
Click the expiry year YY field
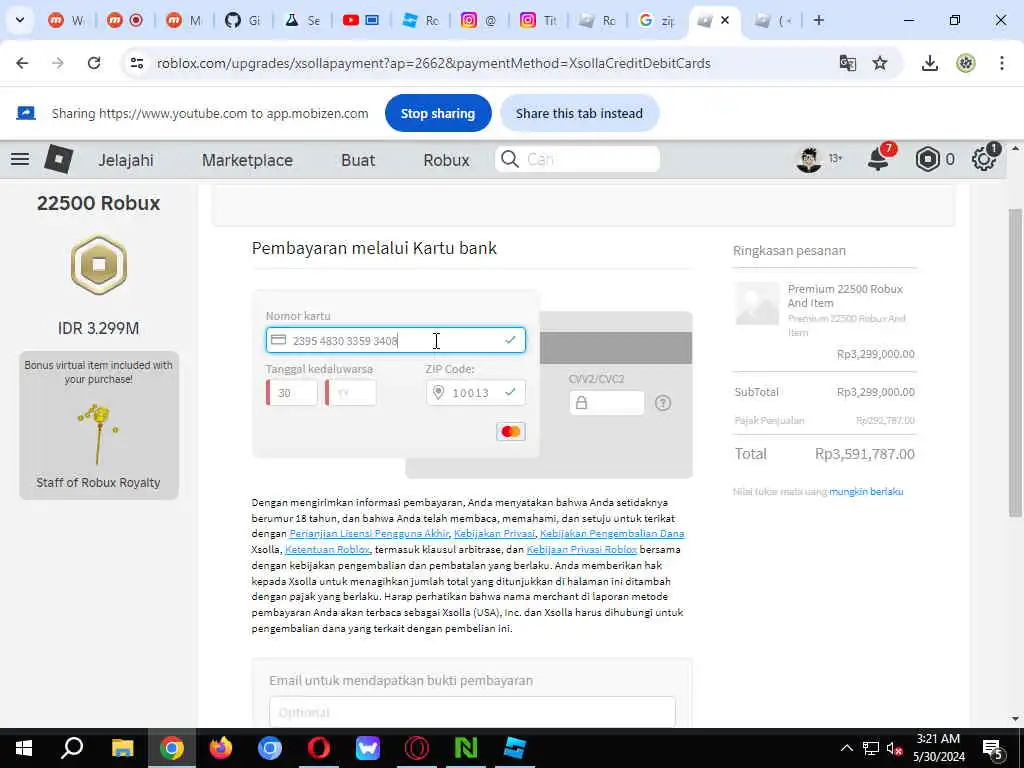click(351, 392)
